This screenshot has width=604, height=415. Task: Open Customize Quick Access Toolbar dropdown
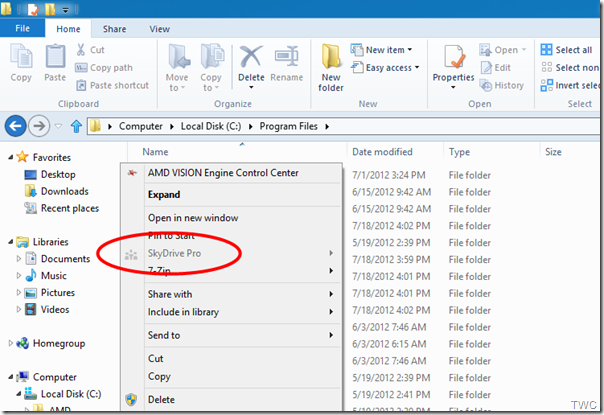tap(65, 10)
